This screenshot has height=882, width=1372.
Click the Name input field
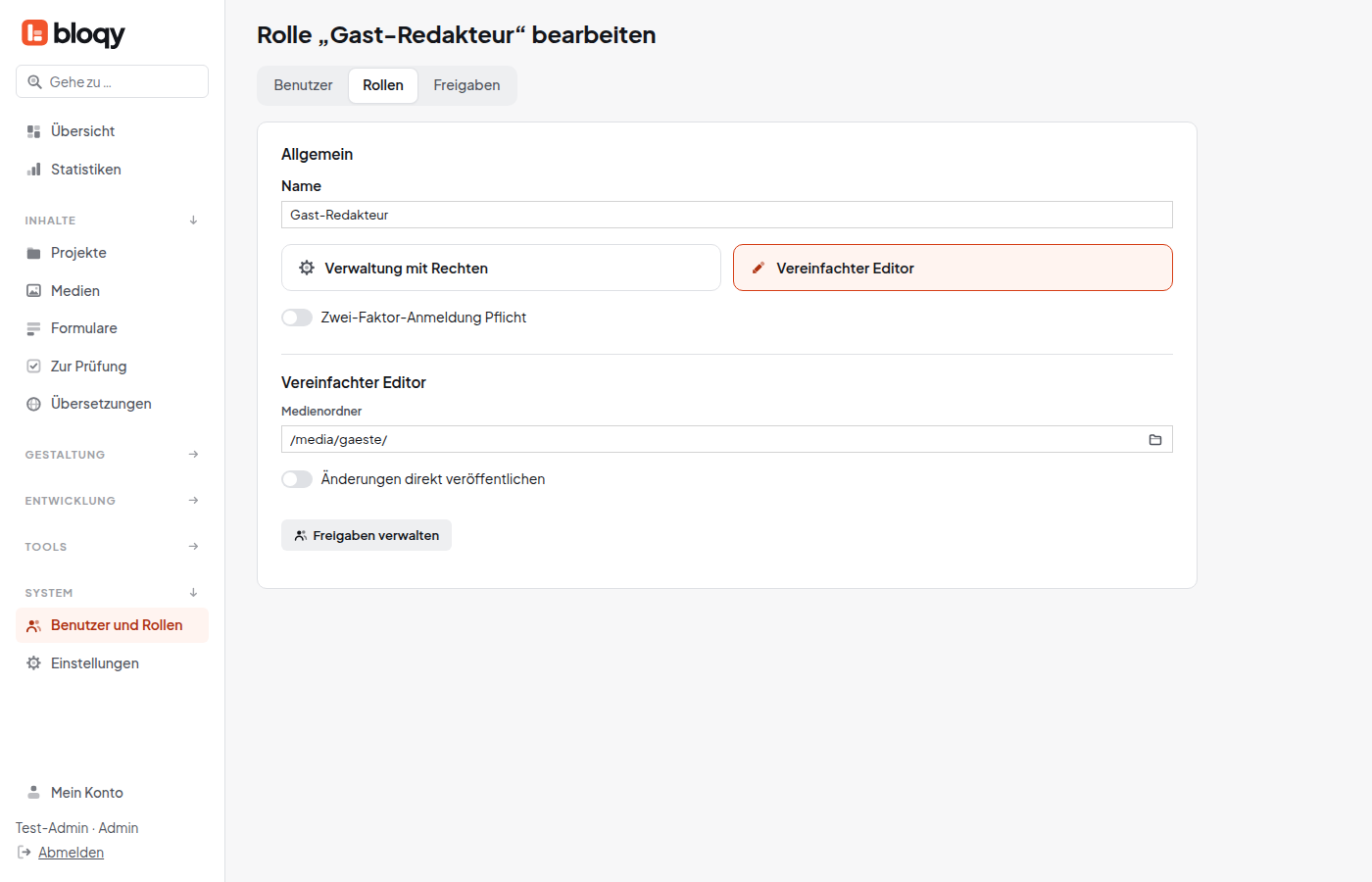tap(727, 215)
